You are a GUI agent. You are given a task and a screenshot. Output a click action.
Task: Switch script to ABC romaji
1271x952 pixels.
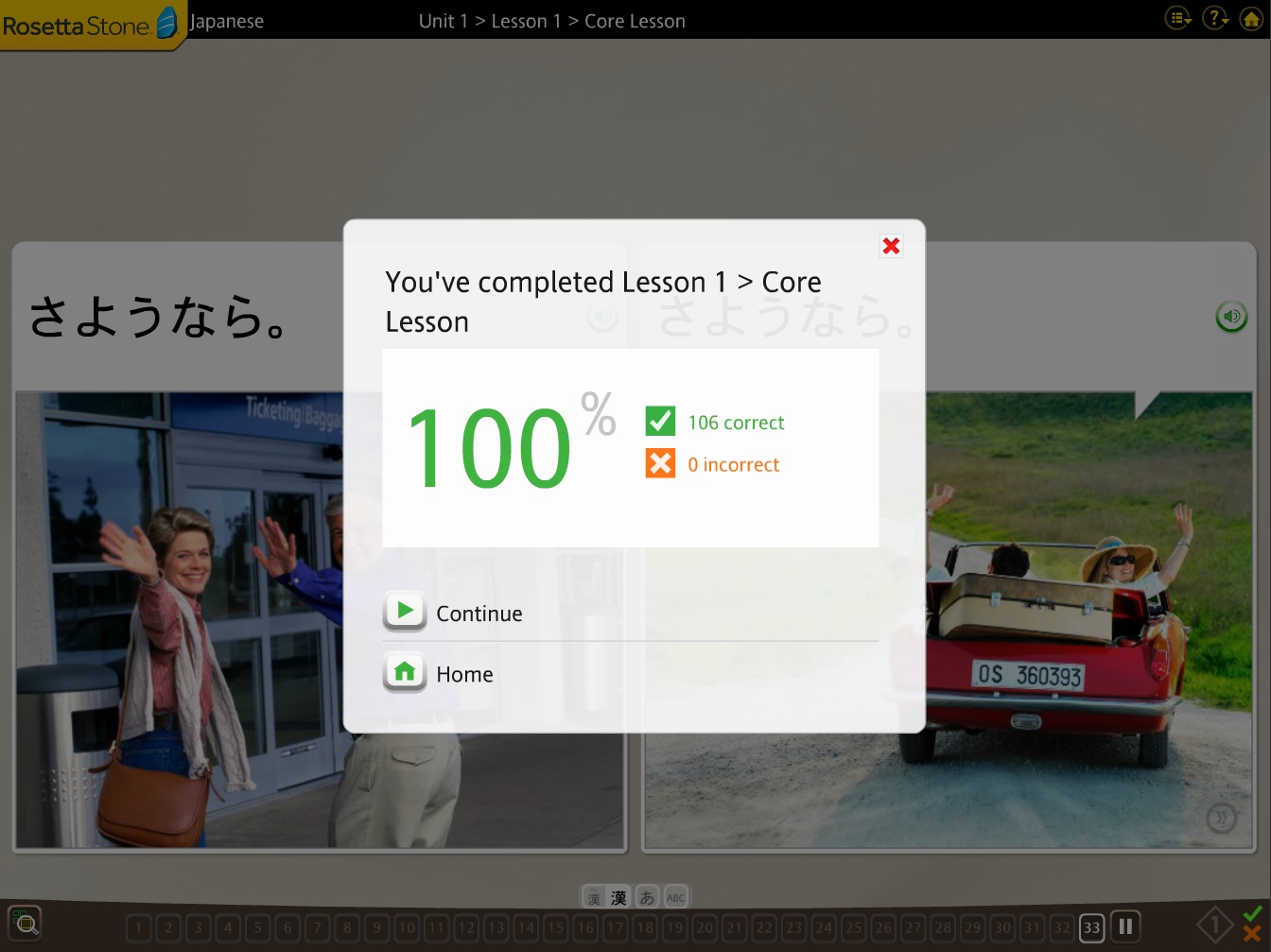point(675,897)
